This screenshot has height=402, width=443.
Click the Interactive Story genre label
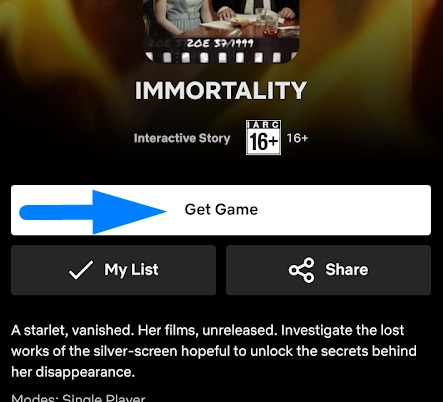182,138
